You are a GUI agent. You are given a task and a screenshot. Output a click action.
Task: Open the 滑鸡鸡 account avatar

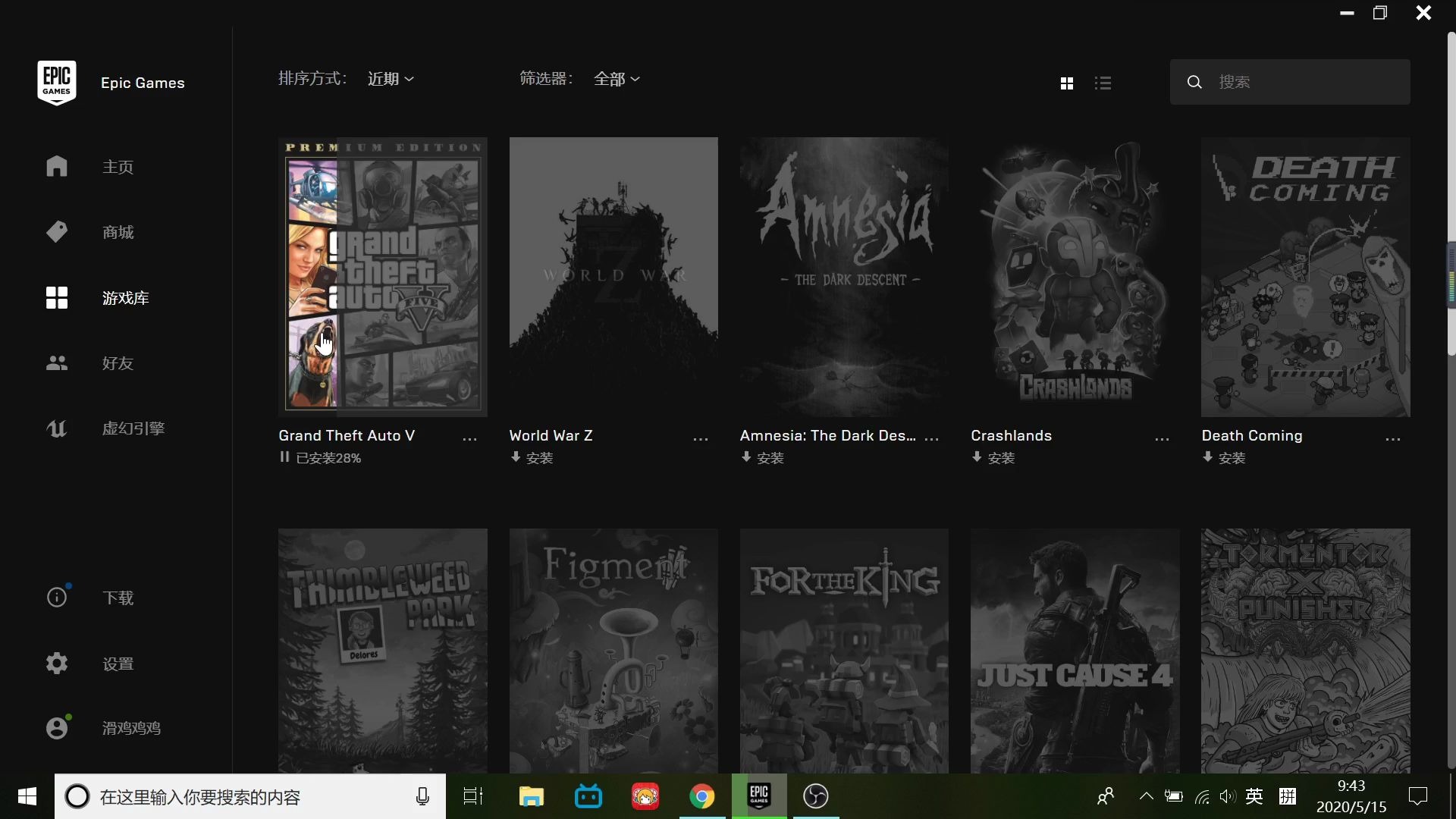[x=57, y=727]
